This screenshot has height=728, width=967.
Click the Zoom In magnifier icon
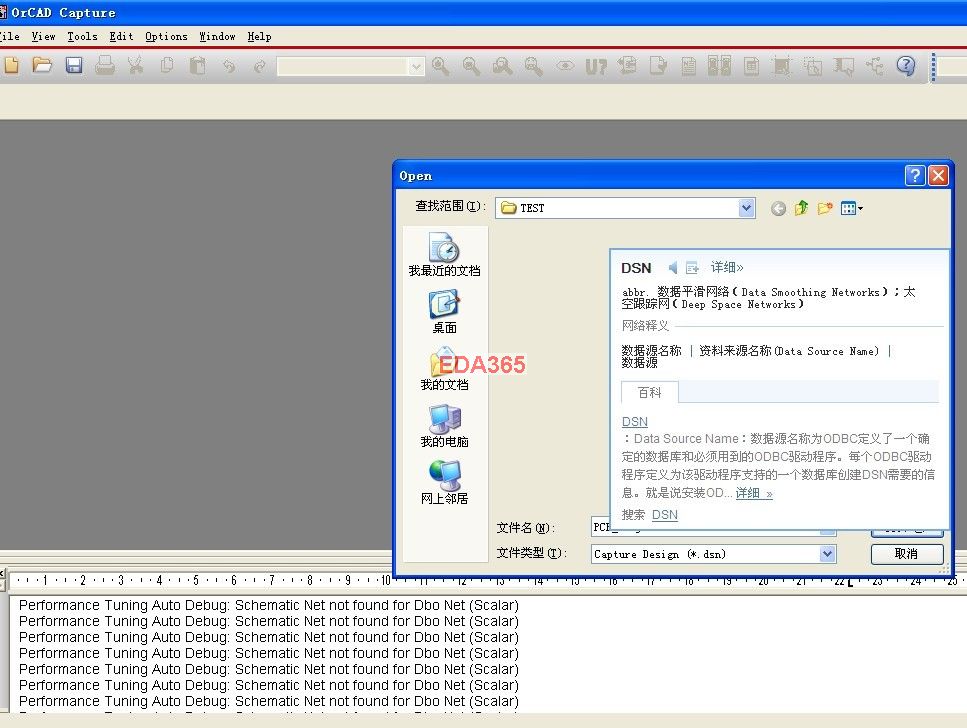tap(441, 66)
